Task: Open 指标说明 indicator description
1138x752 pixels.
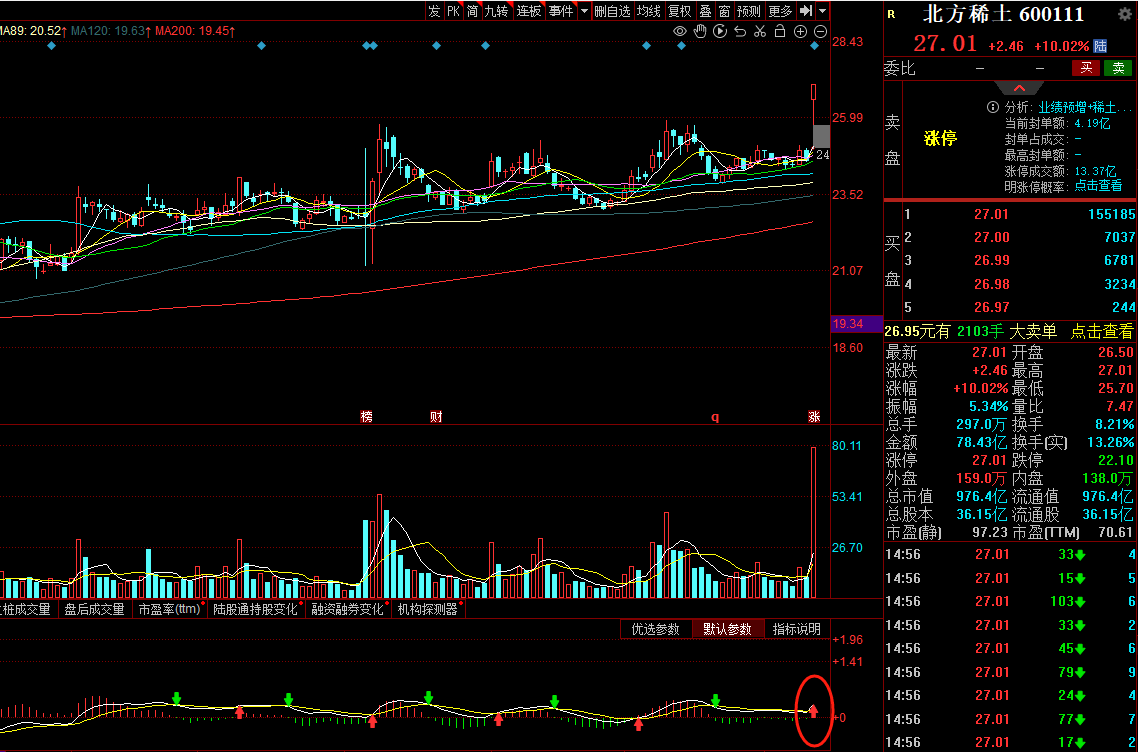Action: point(797,629)
